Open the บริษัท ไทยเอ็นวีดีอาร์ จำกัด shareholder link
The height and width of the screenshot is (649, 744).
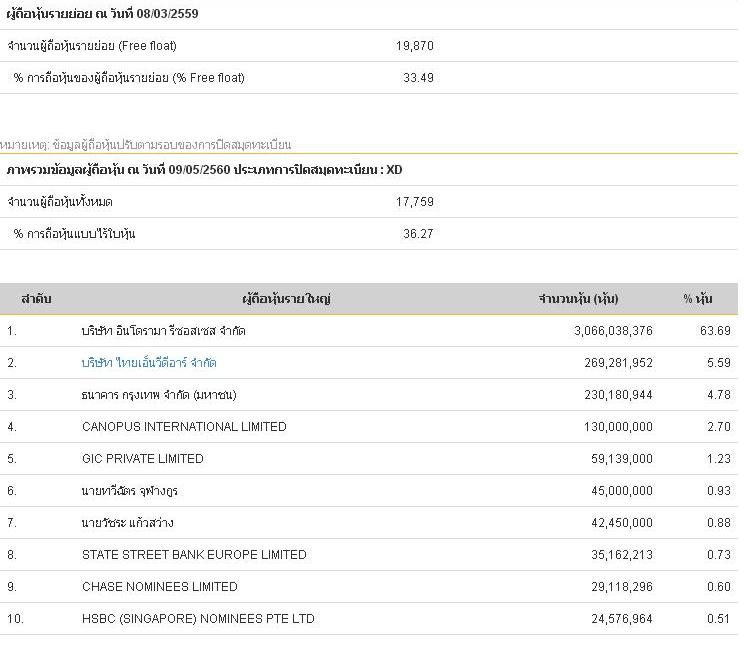coord(149,363)
